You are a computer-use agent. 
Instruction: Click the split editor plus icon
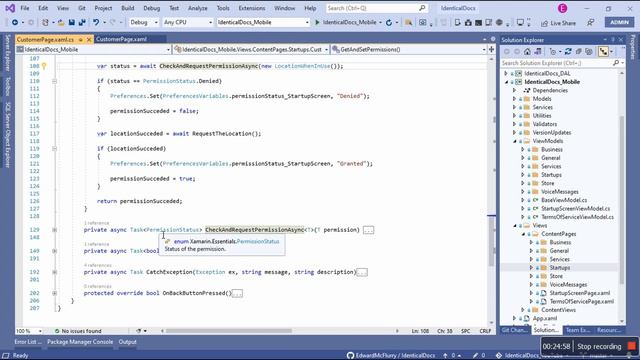tap(491, 49)
